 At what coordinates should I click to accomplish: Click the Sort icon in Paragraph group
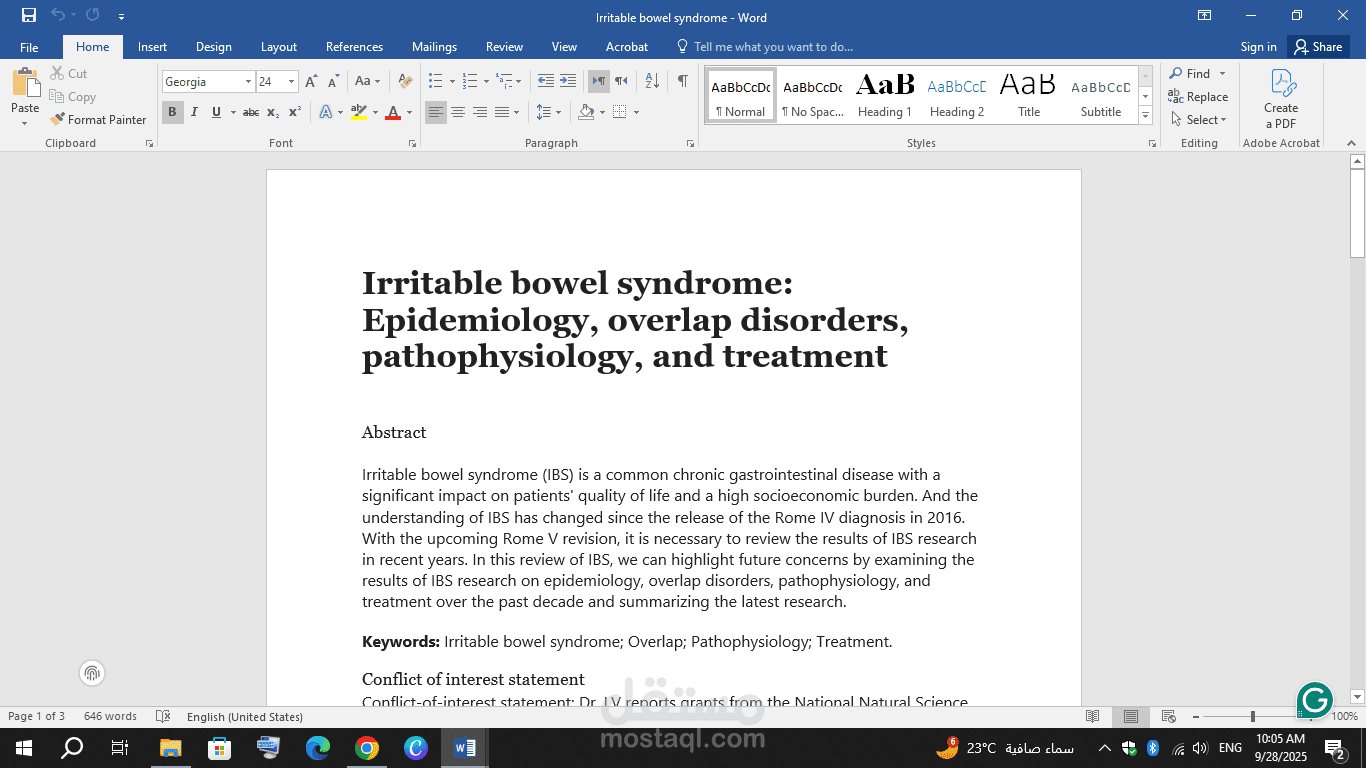pos(652,79)
